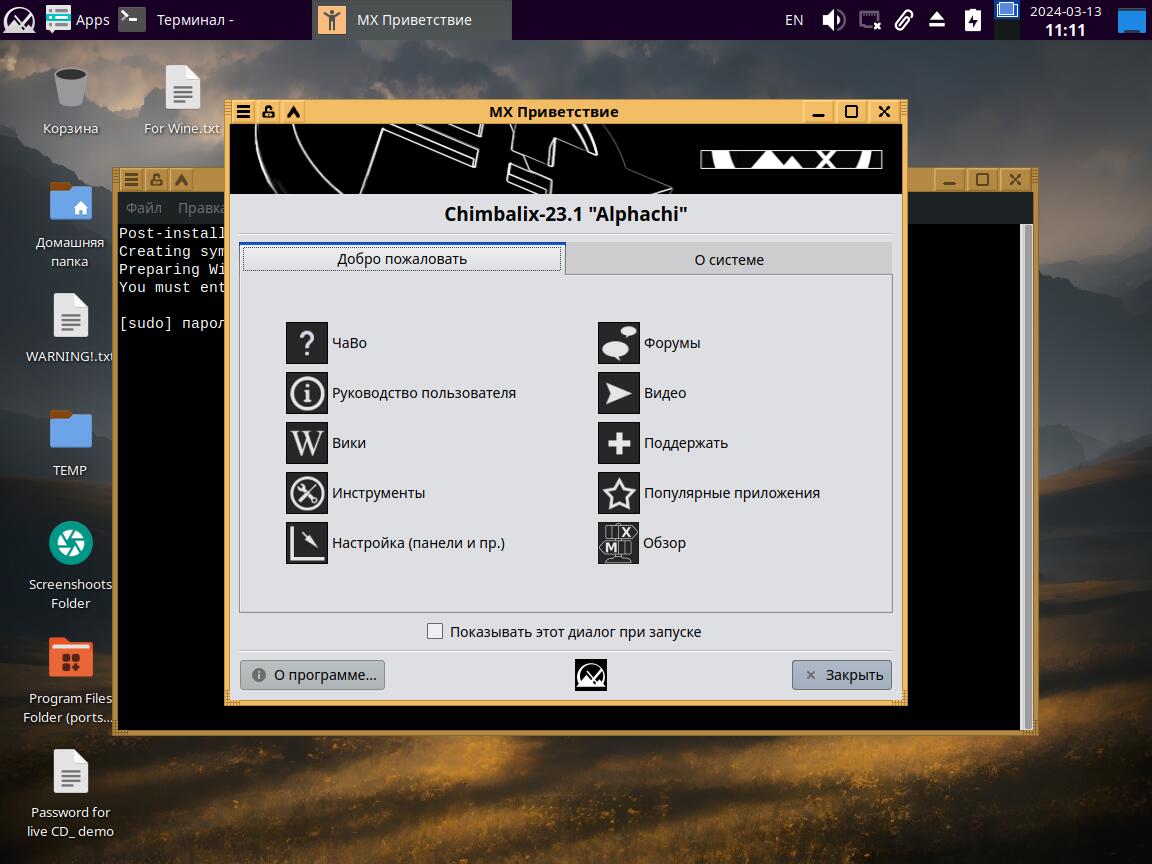
Task: Select the WARNING!.txt desktop file
Action: coord(71,328)
